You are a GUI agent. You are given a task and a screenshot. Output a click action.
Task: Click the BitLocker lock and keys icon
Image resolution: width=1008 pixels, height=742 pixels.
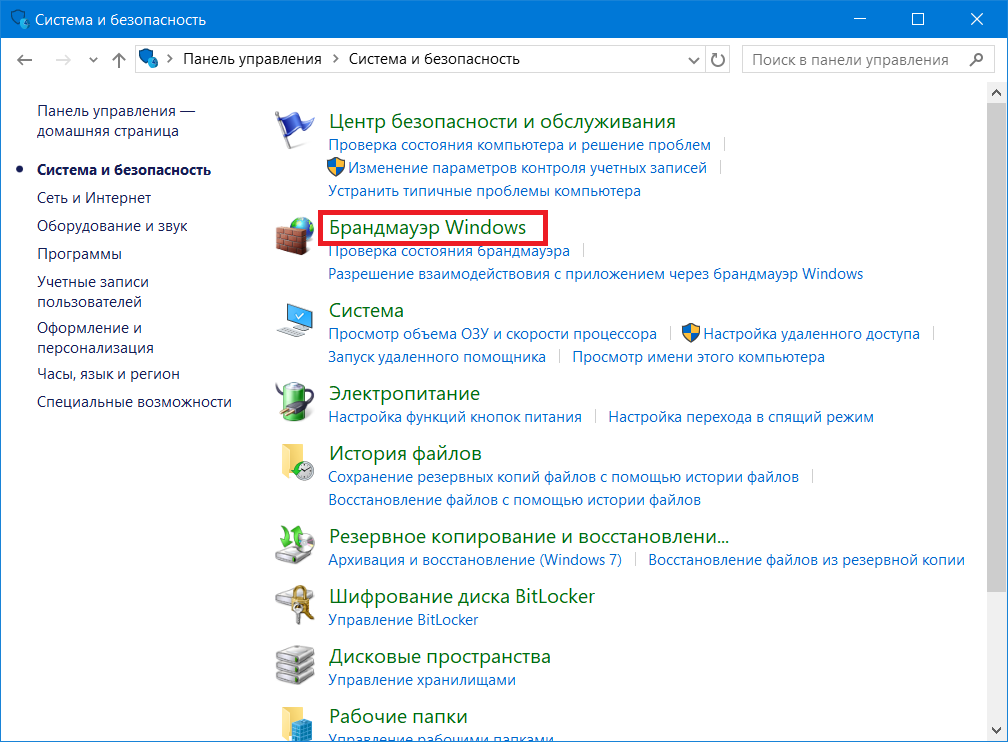(294, 604)
